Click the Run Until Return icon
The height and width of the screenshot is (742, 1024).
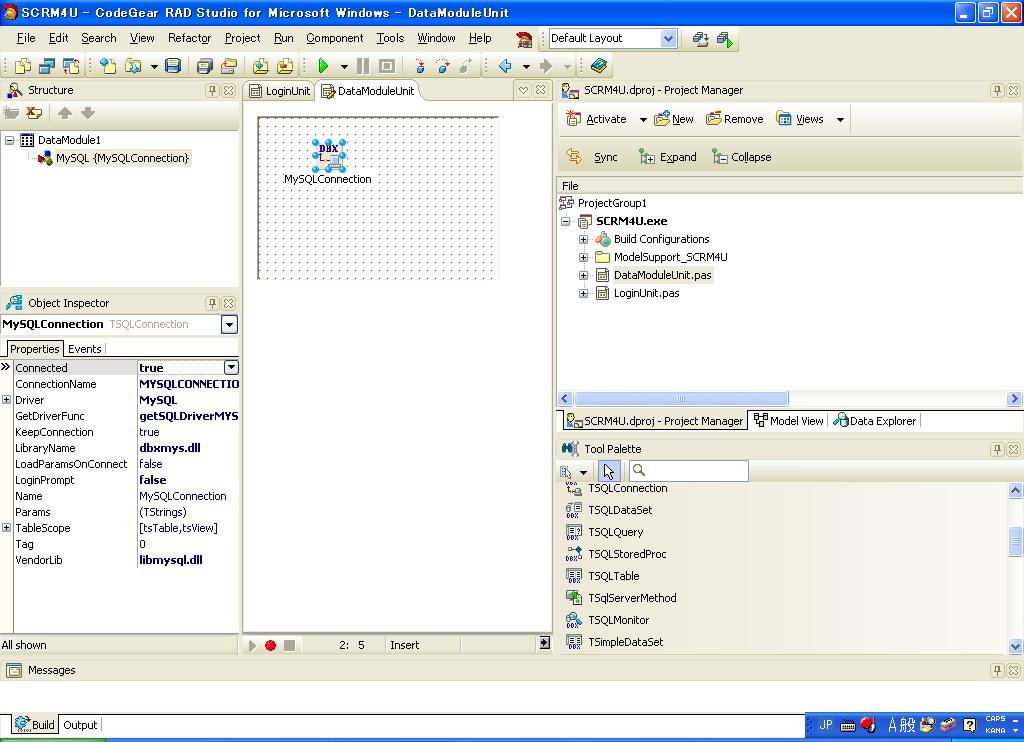(x=466, y=66)
